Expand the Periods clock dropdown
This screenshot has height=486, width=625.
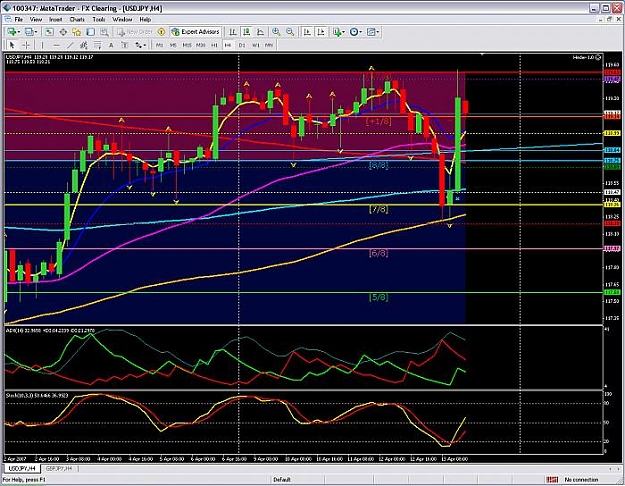(x=360, y=32)
